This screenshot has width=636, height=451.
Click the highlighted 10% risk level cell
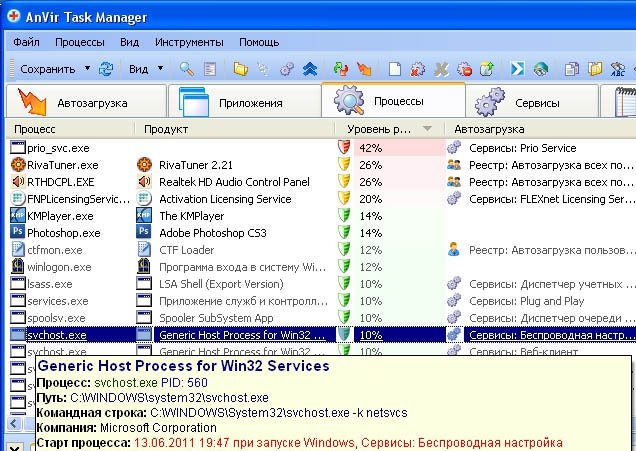pyautogui.click(x=370, y=335)
